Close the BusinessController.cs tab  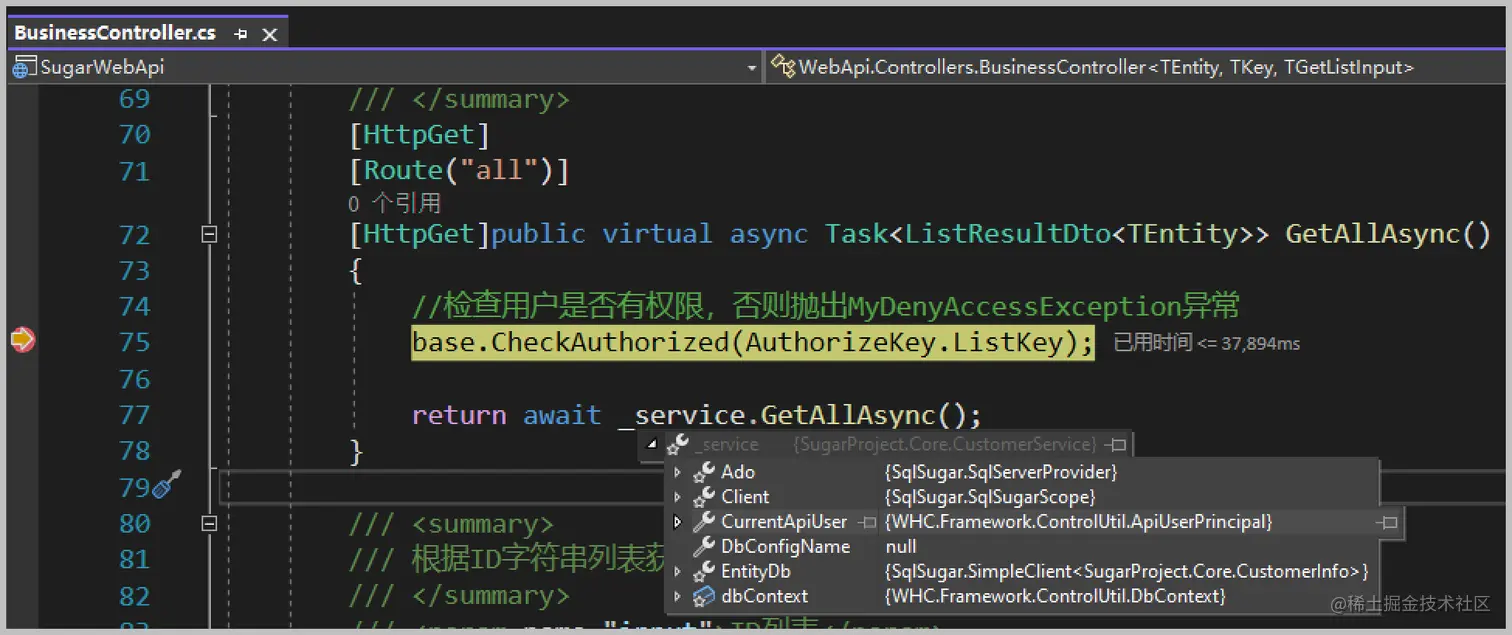tap(269, 34)
